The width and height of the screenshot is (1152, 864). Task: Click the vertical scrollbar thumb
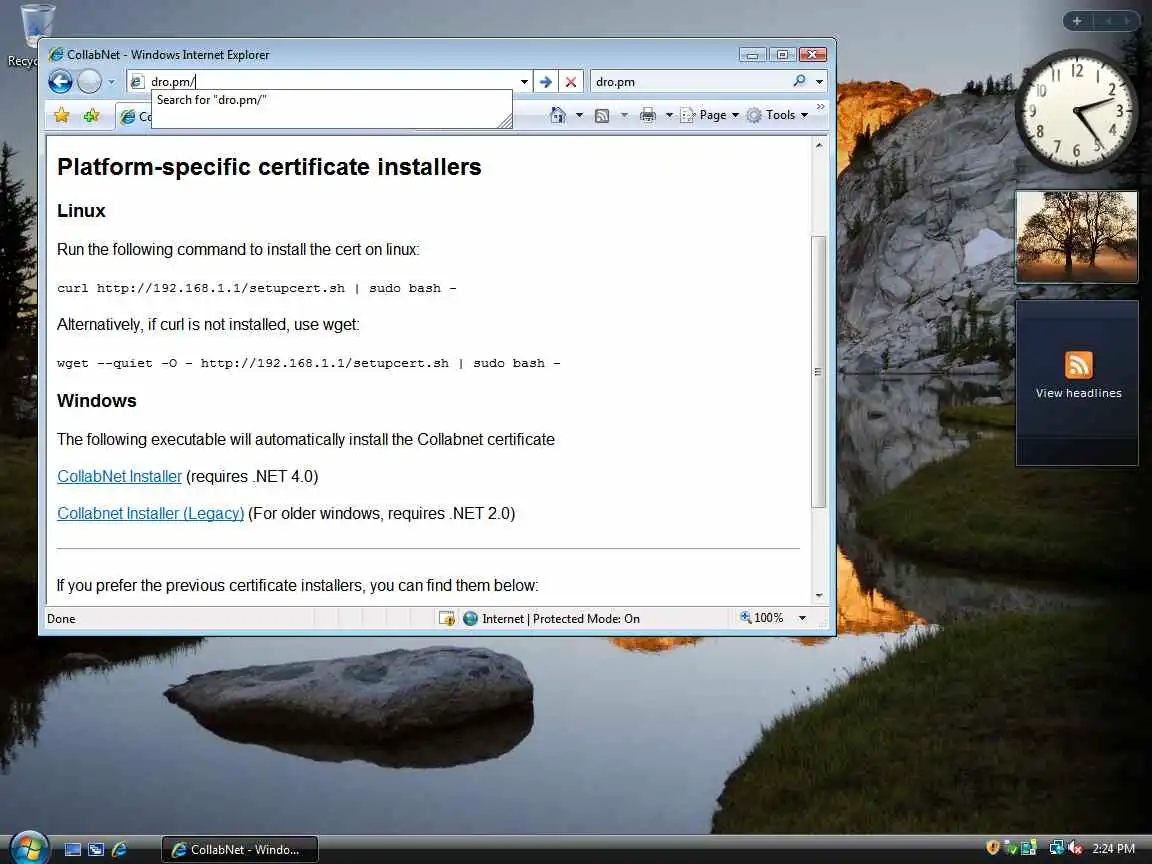tap(818, 372)
